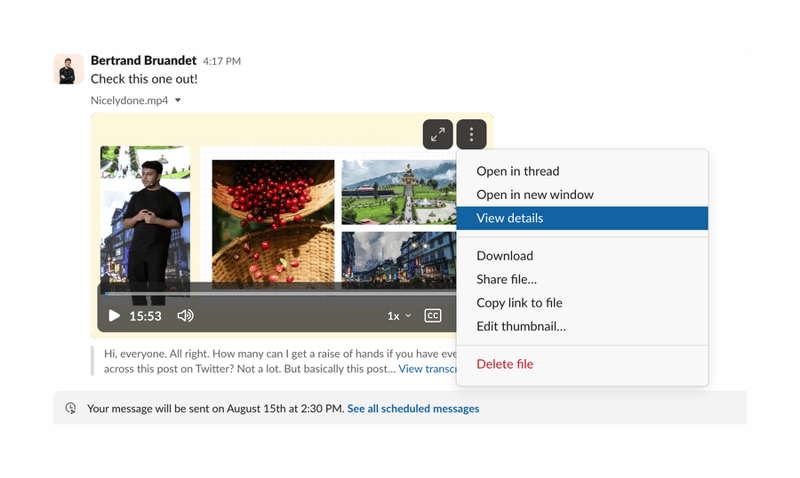Expand video to full view
This screenshot has width=800, height=478.
coord(437,134)
